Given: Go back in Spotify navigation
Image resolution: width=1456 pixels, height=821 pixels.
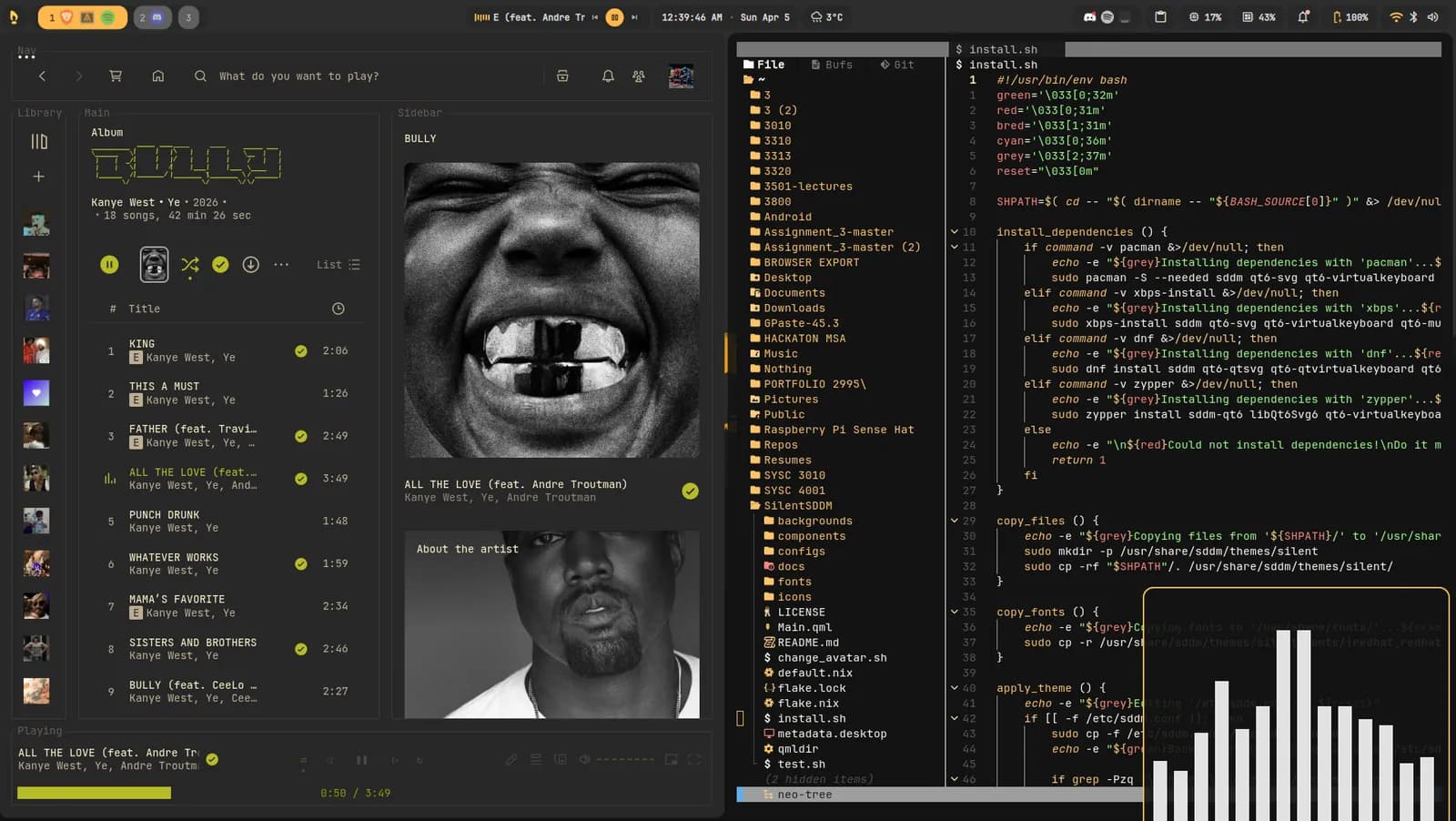Looking at the screenshot, I should pos(42,76).
